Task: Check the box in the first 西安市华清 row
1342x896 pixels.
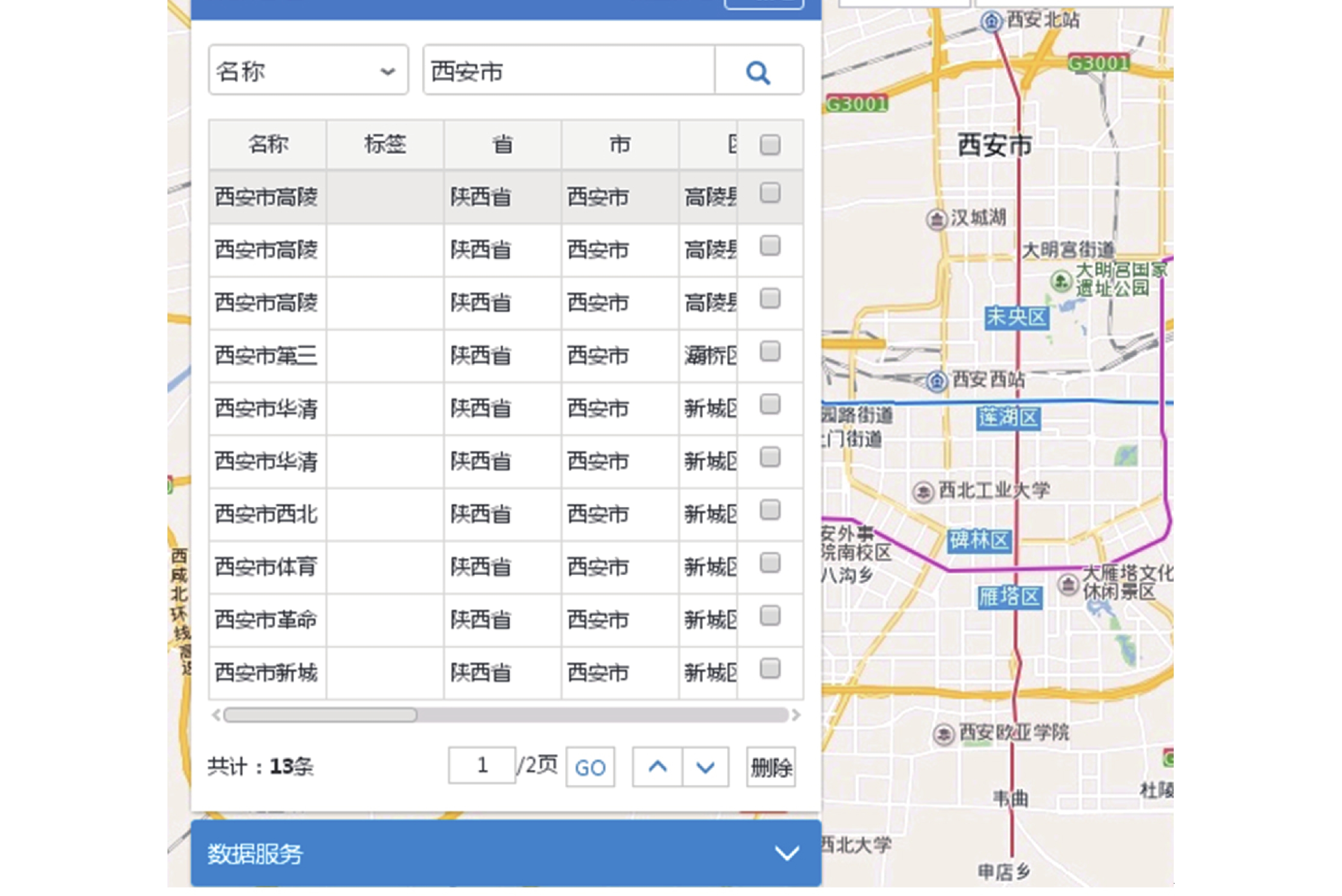Action: click(770, 405)
